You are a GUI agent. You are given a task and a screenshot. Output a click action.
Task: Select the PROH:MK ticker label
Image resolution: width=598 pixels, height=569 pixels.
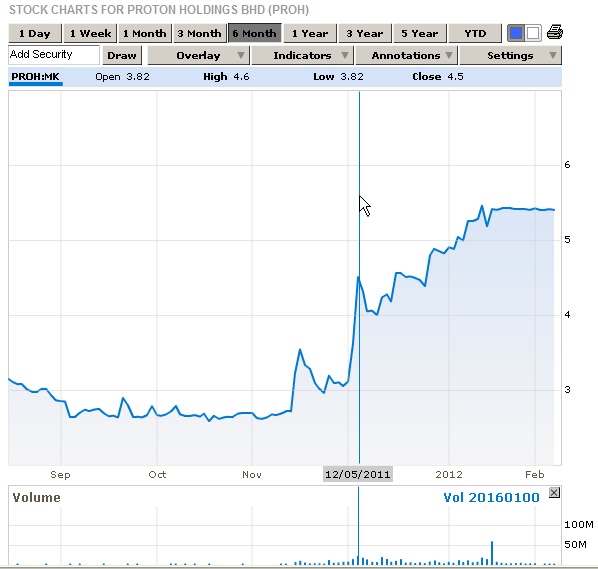(35, 77)
